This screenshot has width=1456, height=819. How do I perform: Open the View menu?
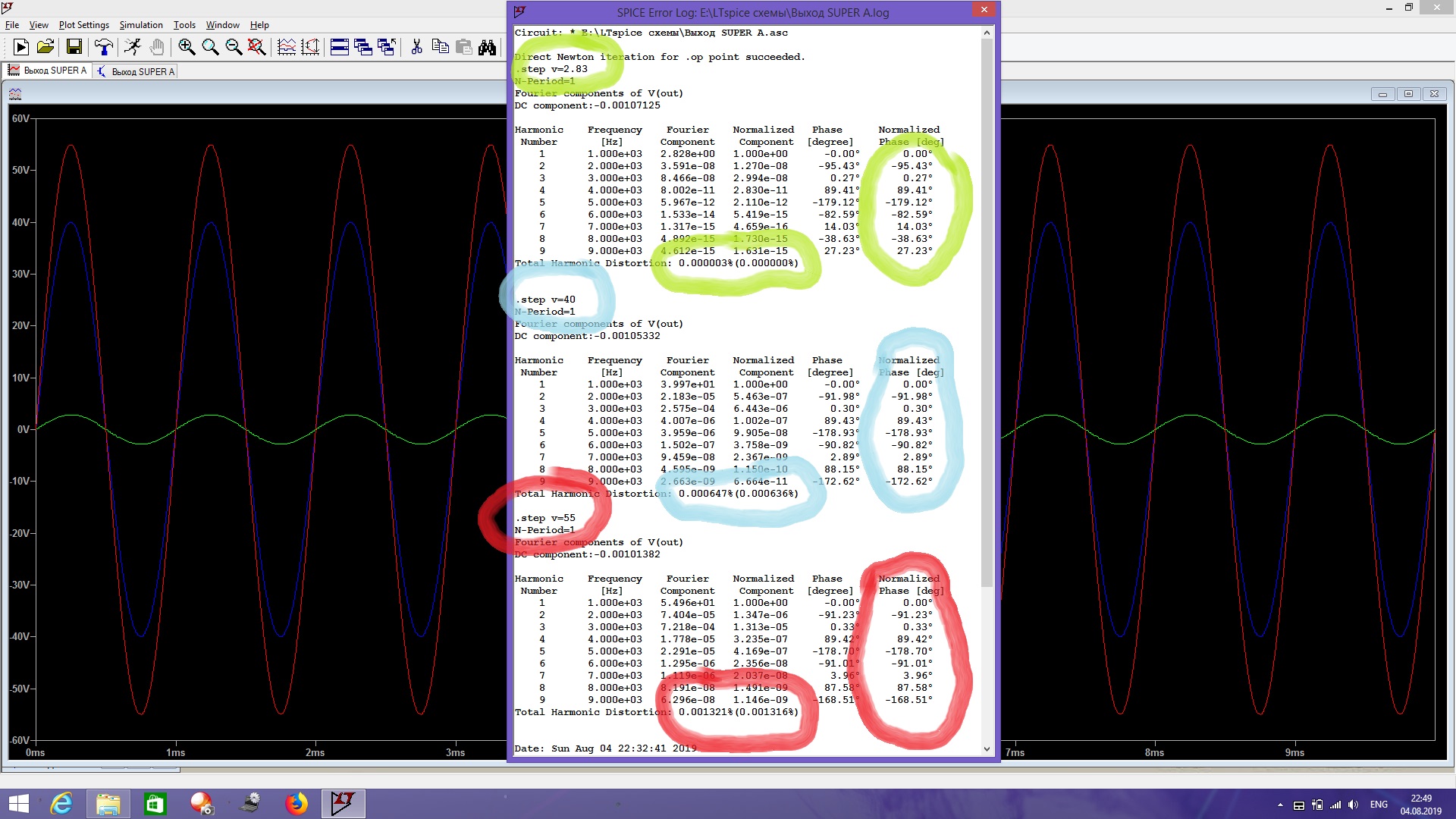tap(39, 25)
